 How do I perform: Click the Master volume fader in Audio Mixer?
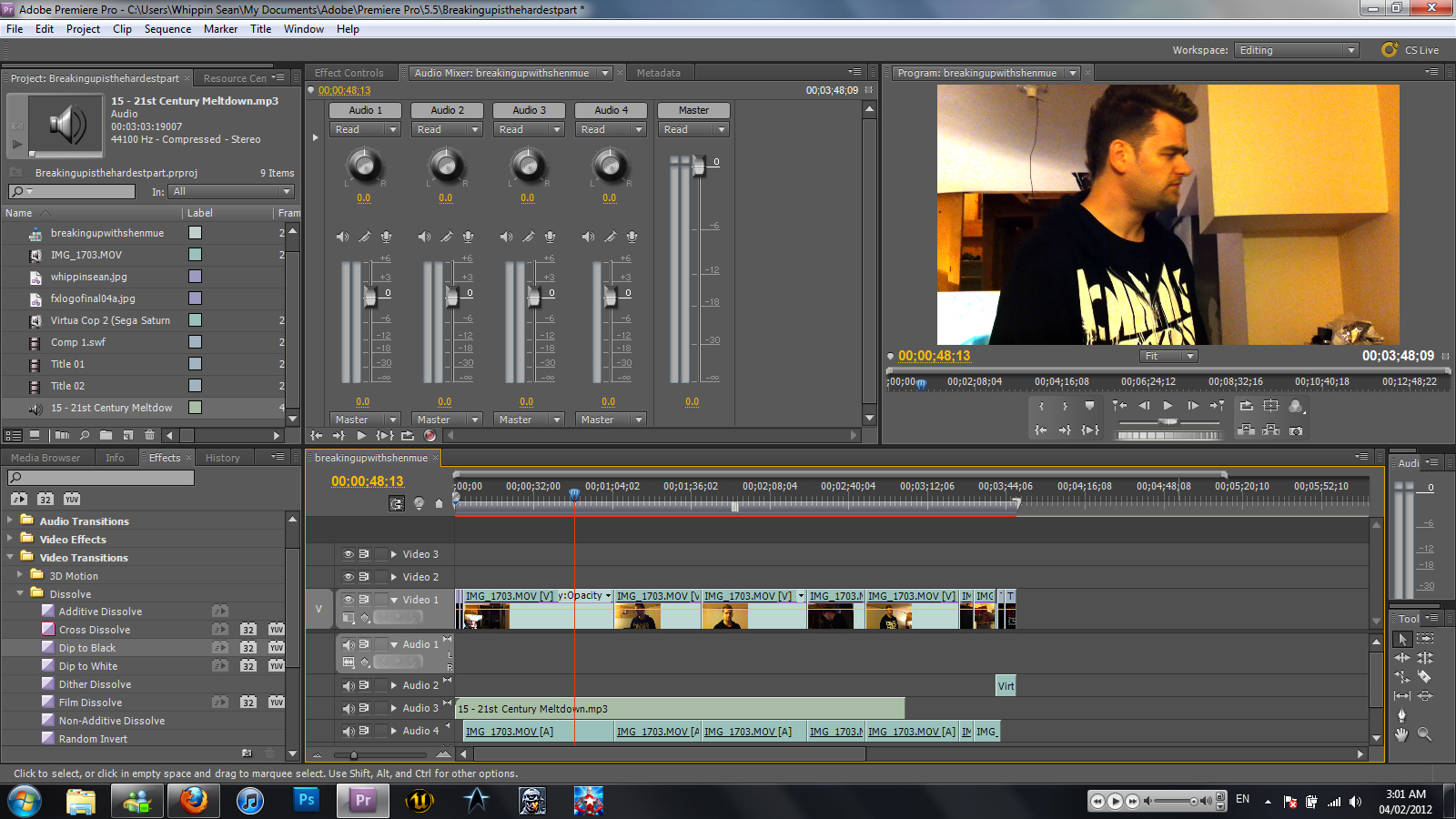(x=698, y=166)
